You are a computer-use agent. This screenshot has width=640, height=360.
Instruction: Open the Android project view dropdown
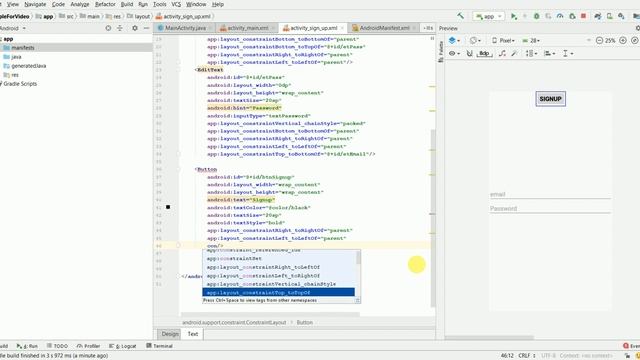[x=13, y=28]
